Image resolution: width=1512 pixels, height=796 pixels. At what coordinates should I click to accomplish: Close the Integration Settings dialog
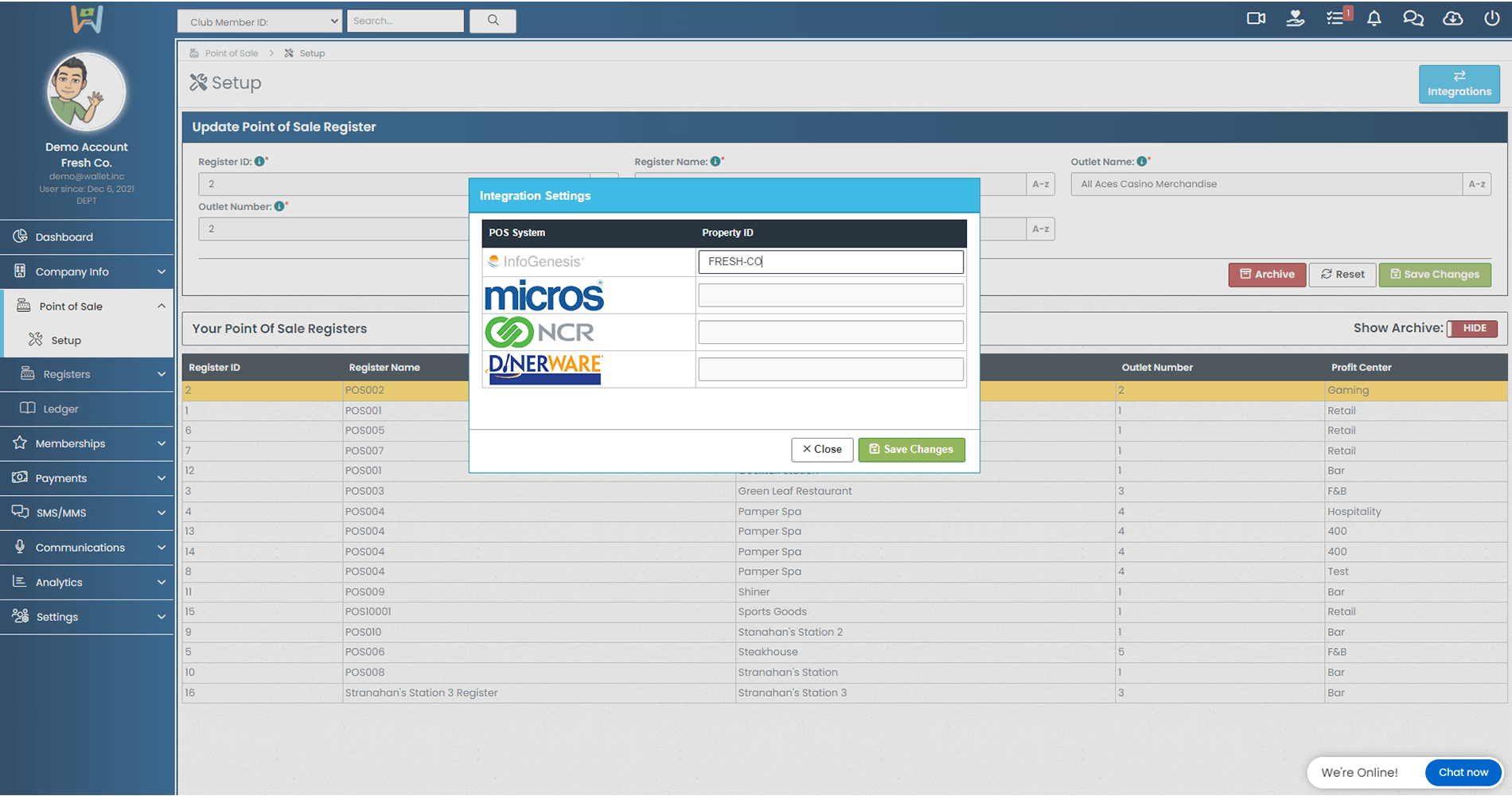(x=822, y=450)
